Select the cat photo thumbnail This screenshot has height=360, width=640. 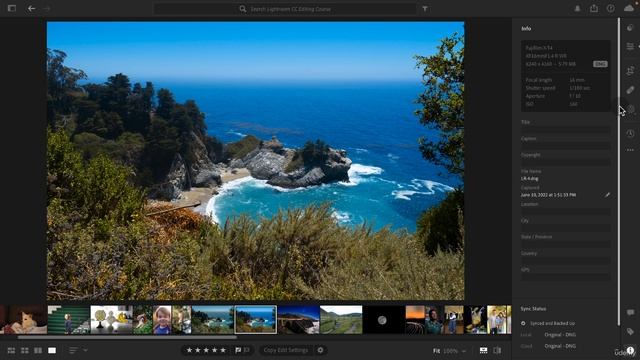point(23,320)
